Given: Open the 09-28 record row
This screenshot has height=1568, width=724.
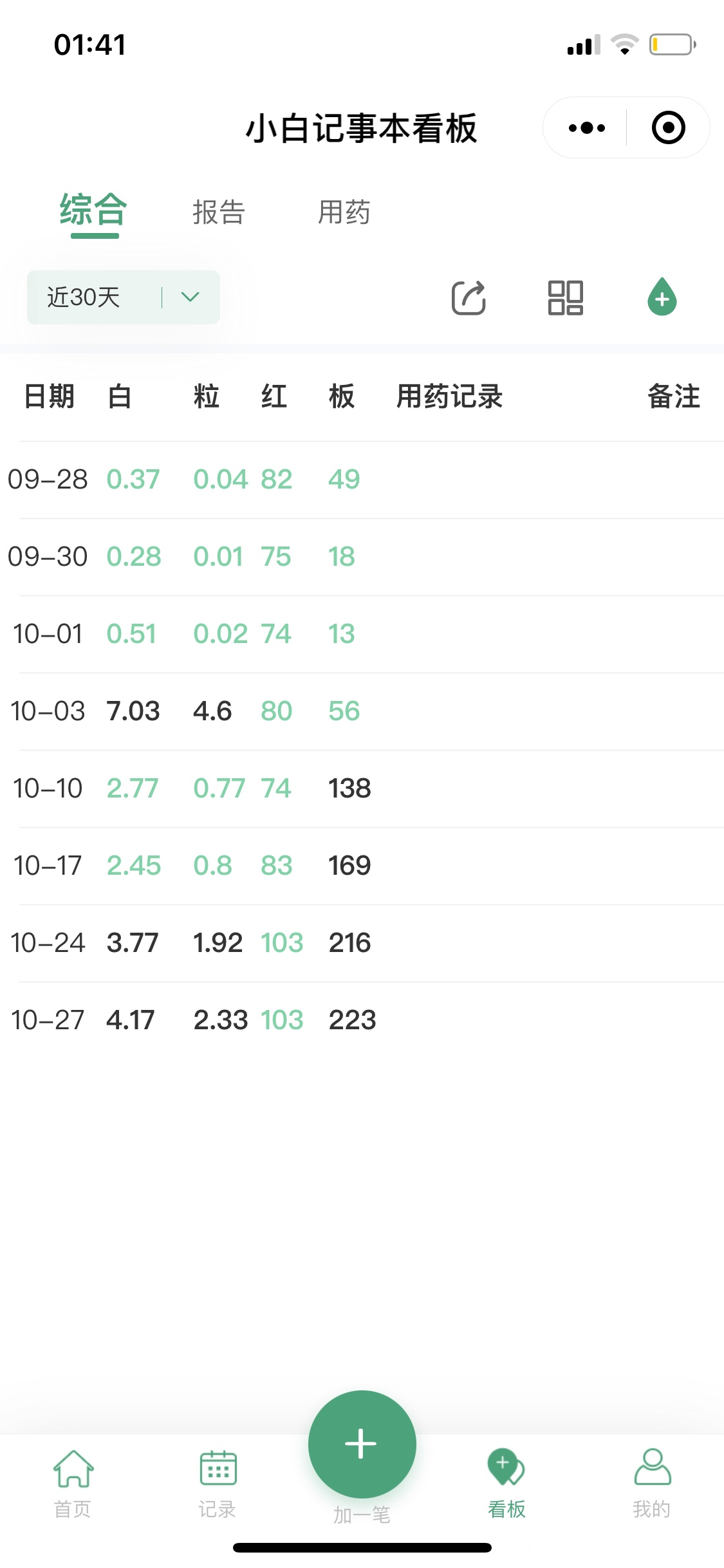Looking at the screenshot, I should (x=362, y=480).
